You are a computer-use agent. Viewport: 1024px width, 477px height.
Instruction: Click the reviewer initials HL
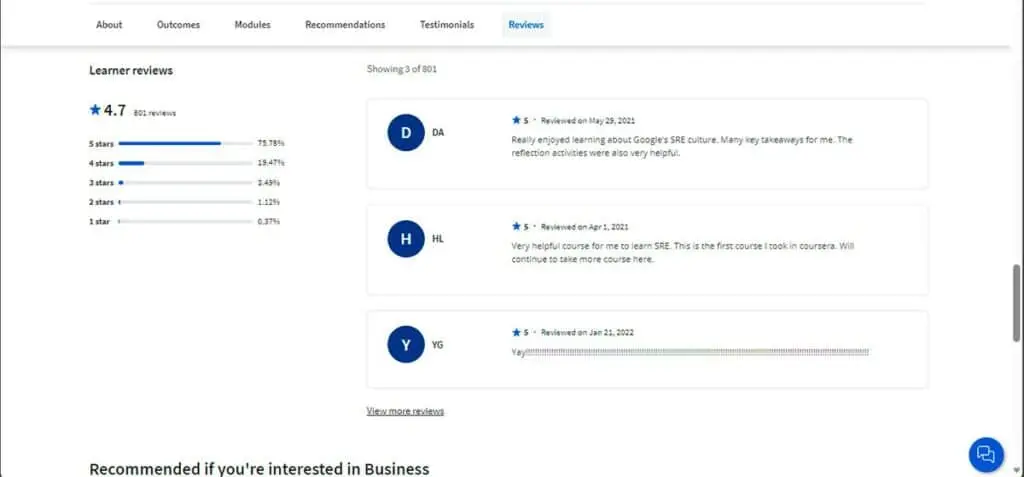pos(438,238)
